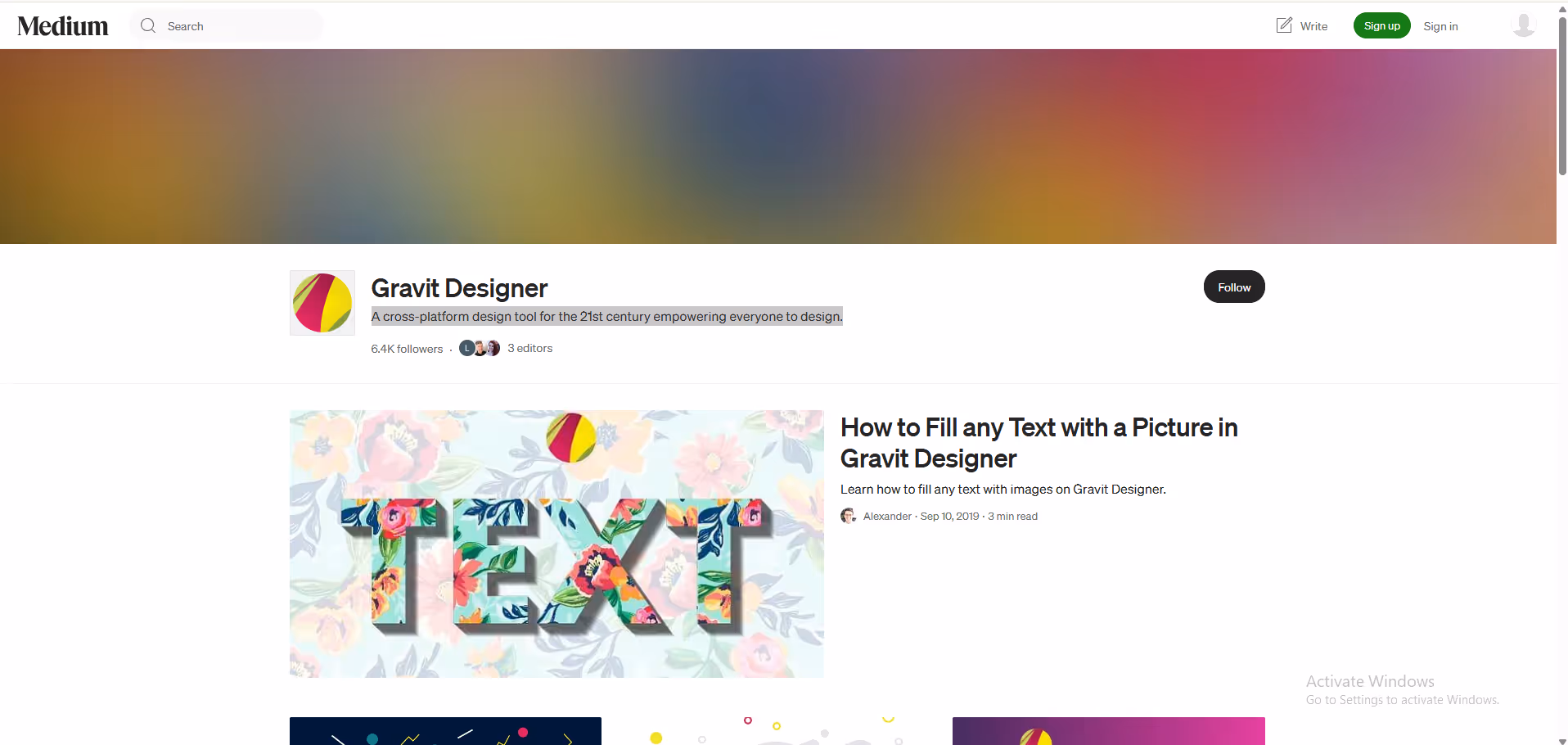Open the article about filling text with pictures
1568x745 pixels.
pyautogui.click(x=1039, y=442)
